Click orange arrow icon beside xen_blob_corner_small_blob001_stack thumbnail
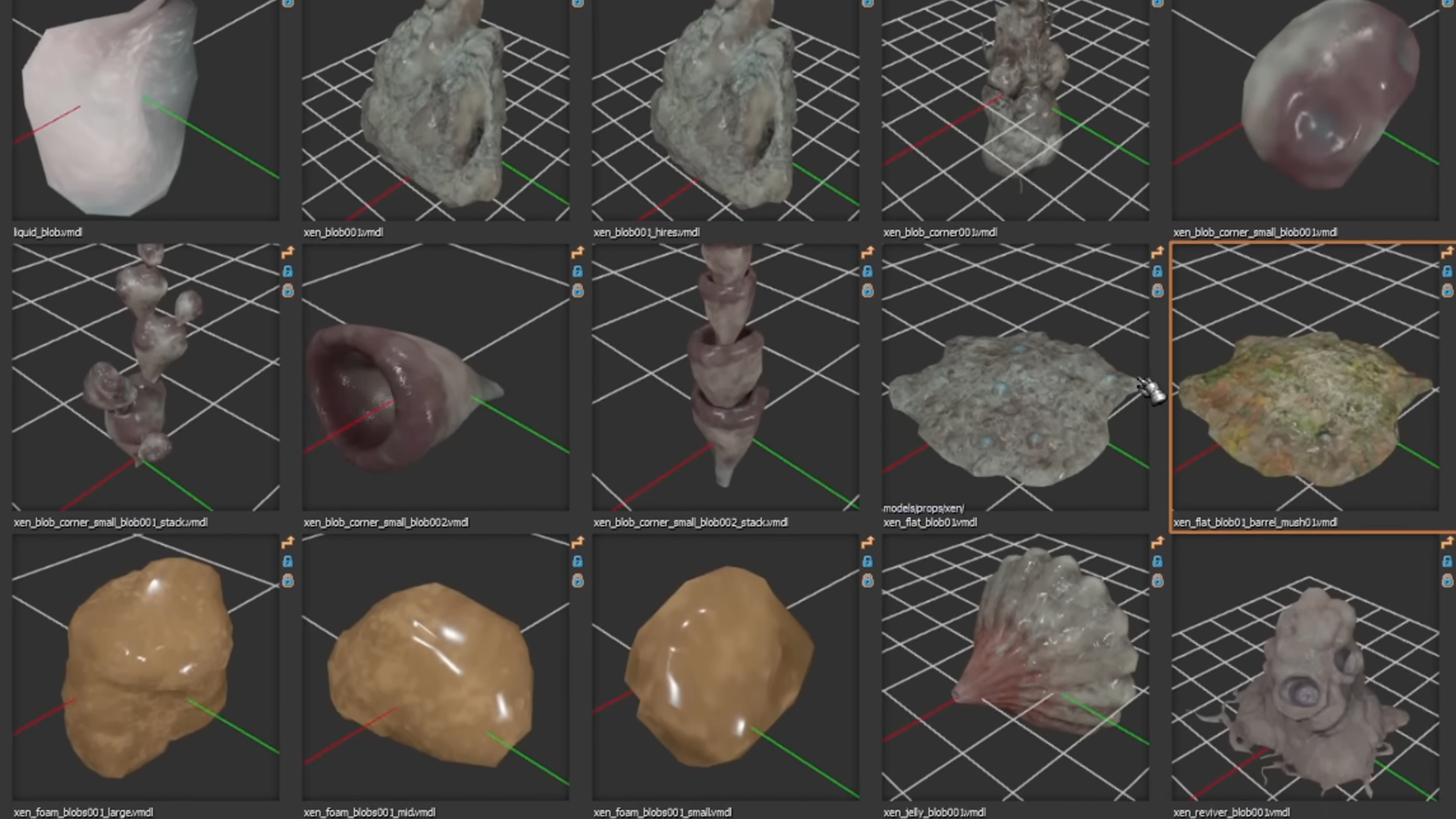The width and height of the screenshot is (1456, 819). (x=288, y=253)
